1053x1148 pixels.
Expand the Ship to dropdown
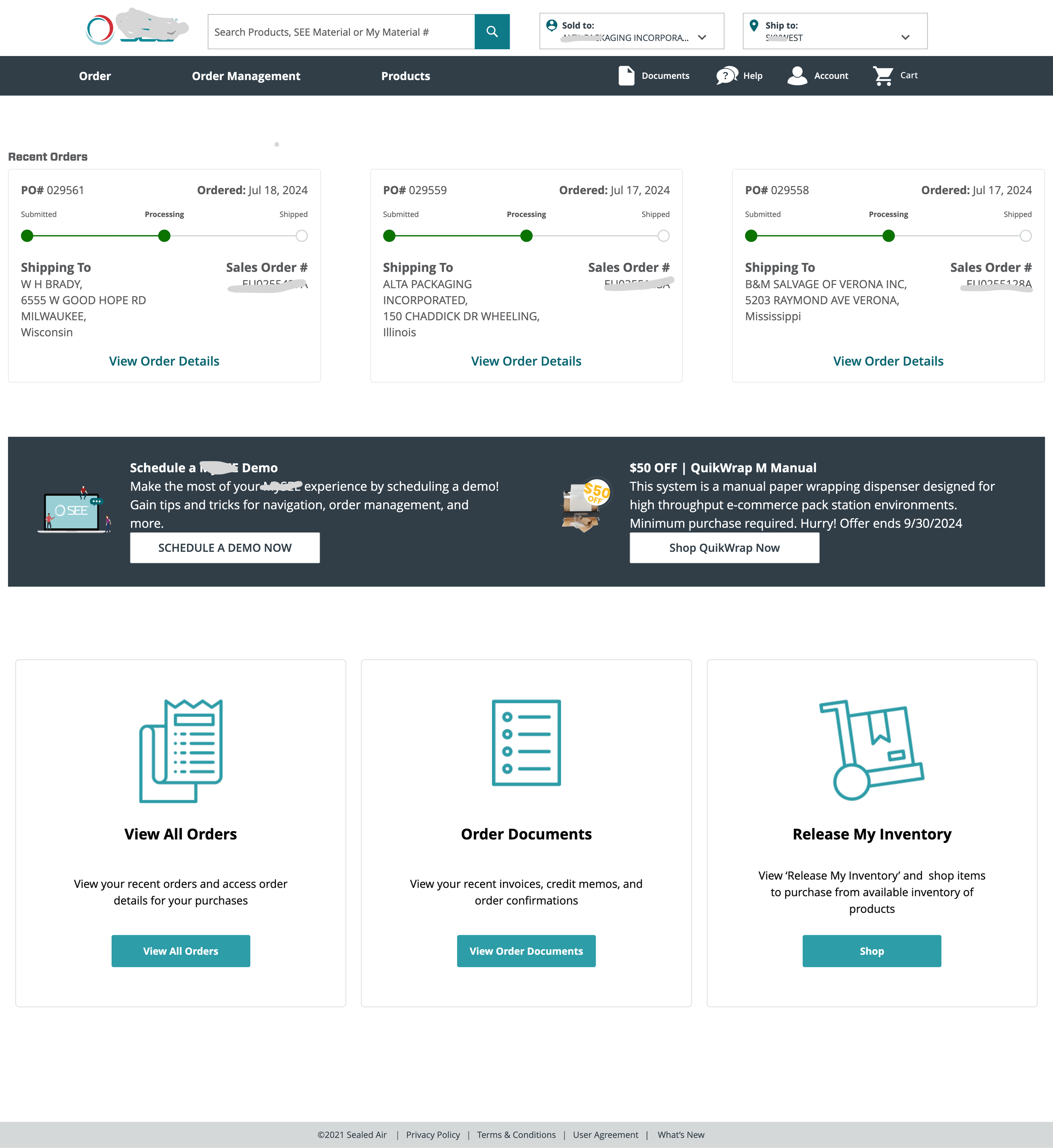[905, 37]
